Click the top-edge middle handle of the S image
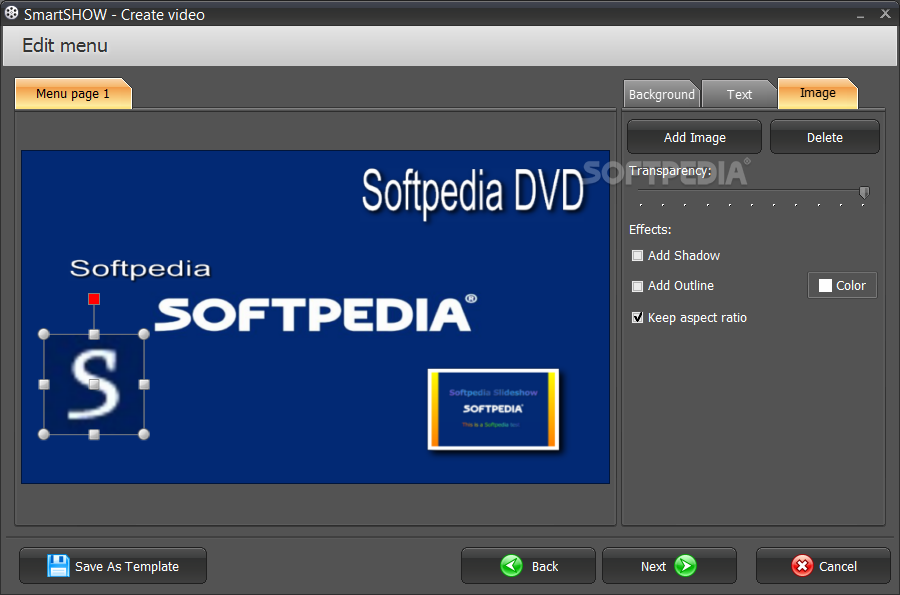 (x=94, y=334)
